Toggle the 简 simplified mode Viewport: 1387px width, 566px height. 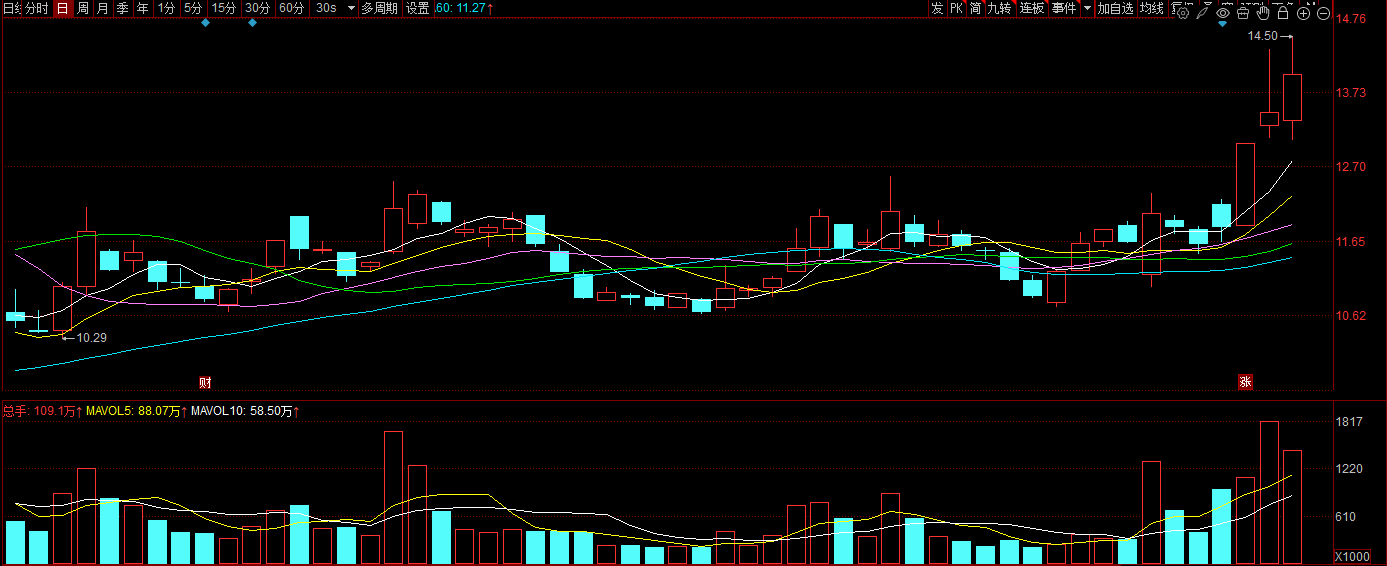[975, 8]
